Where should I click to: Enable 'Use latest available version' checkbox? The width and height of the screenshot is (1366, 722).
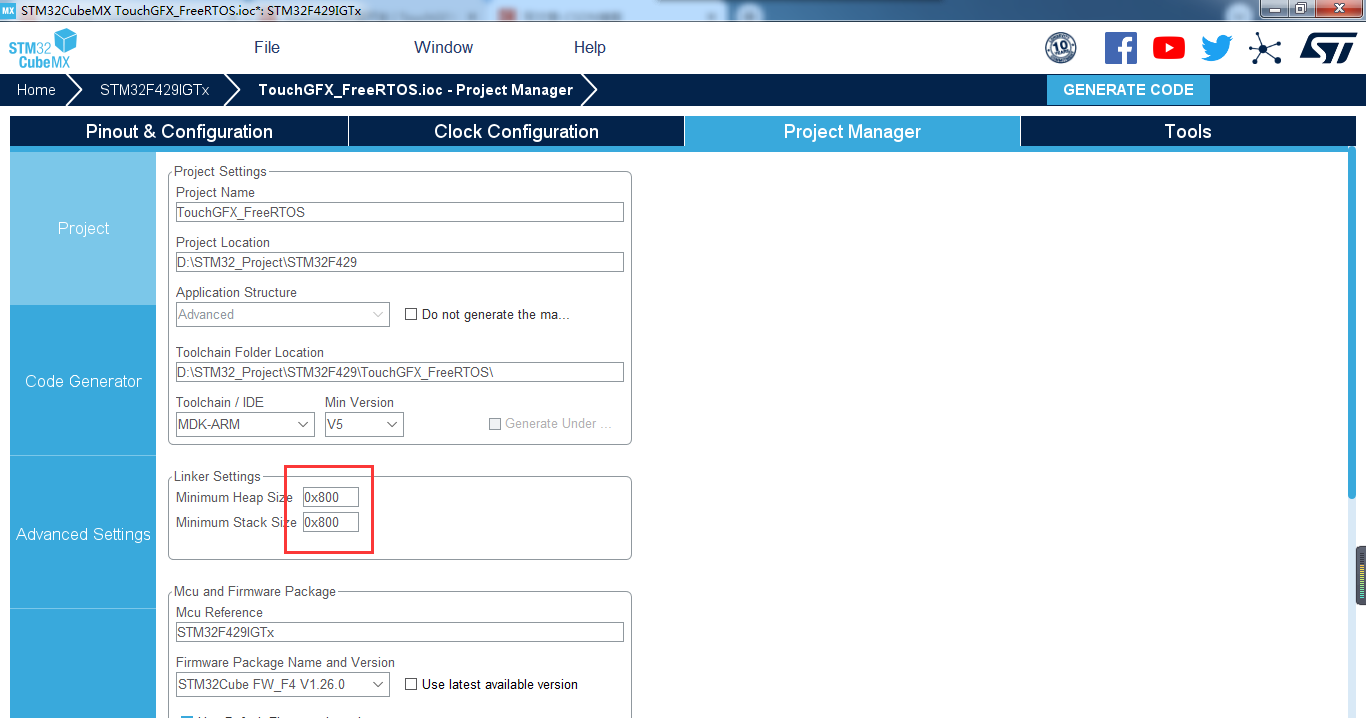click(x=411, y=685)
